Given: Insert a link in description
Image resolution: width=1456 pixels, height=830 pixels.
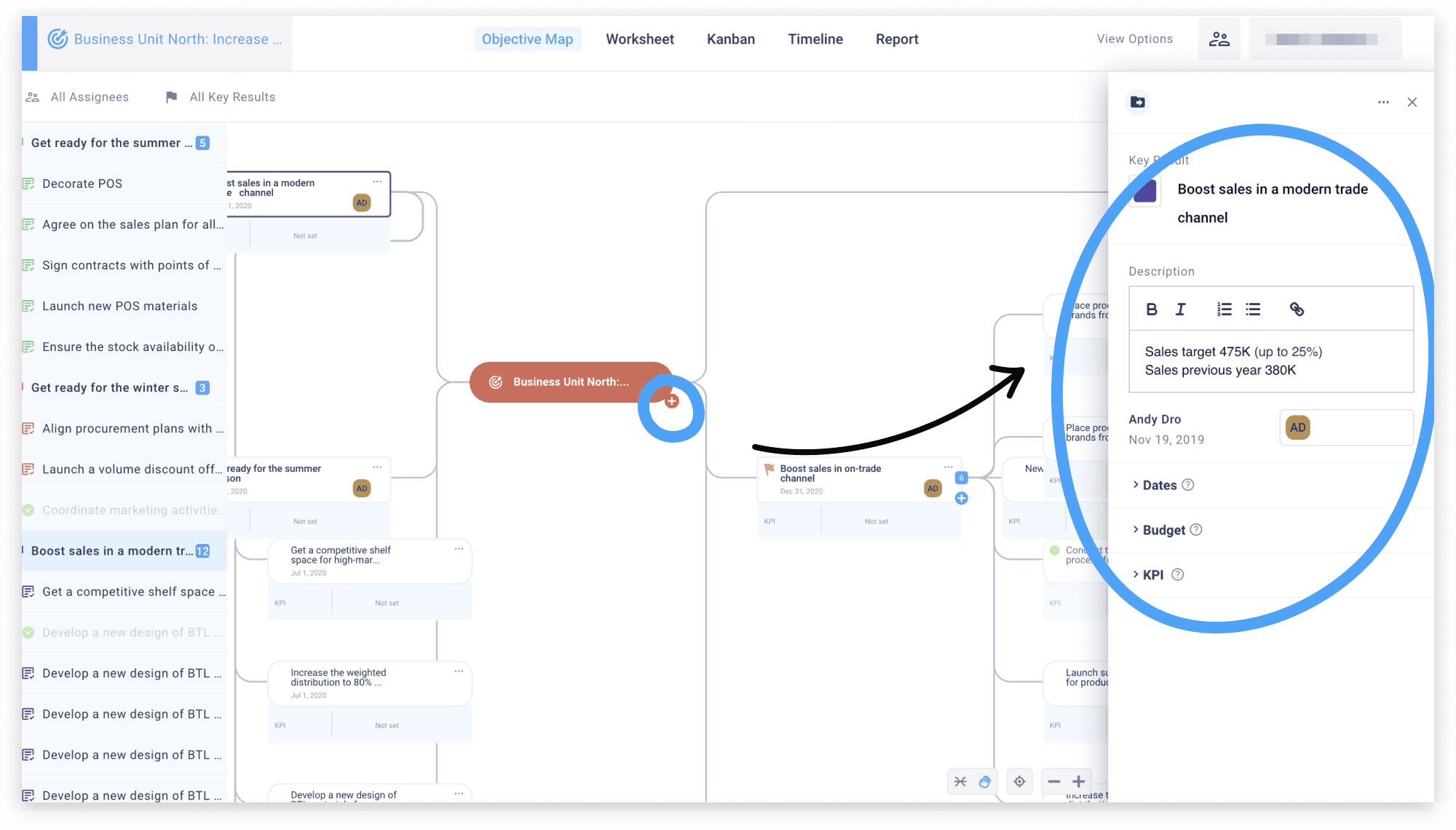Looking at the screenshot, I should pyautogui.click(x=1297, y=309).
